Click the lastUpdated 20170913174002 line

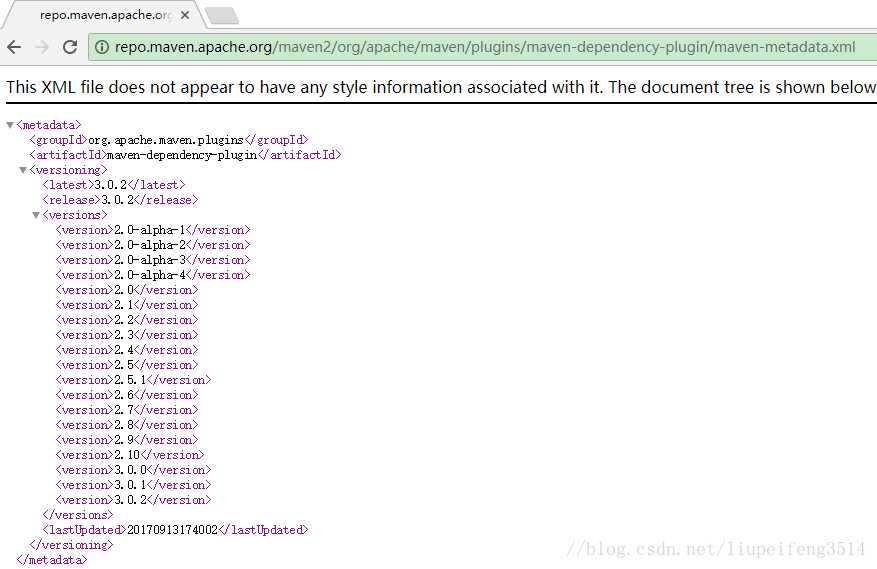point(175,530)
